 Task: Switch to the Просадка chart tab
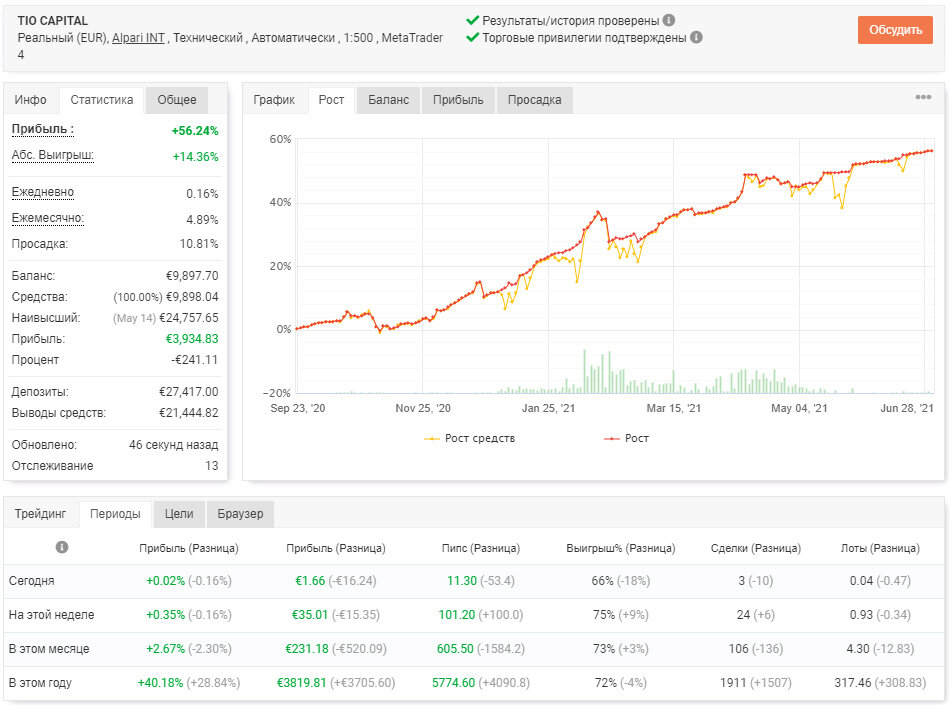pos(534,100)
